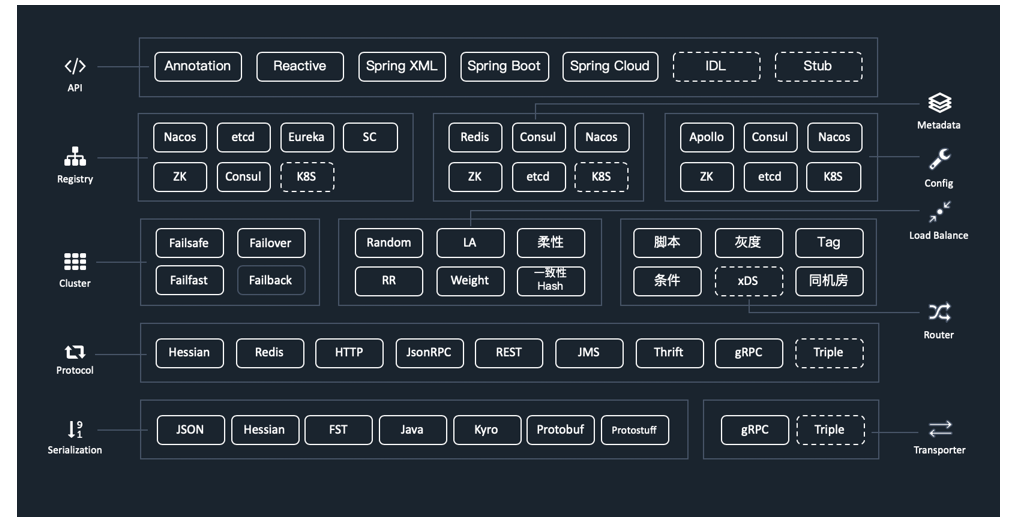Image resolution: width=1013 pixels, height=524 pixels.
Task: Select the dashed IDL box
Action: pos(716,67)
